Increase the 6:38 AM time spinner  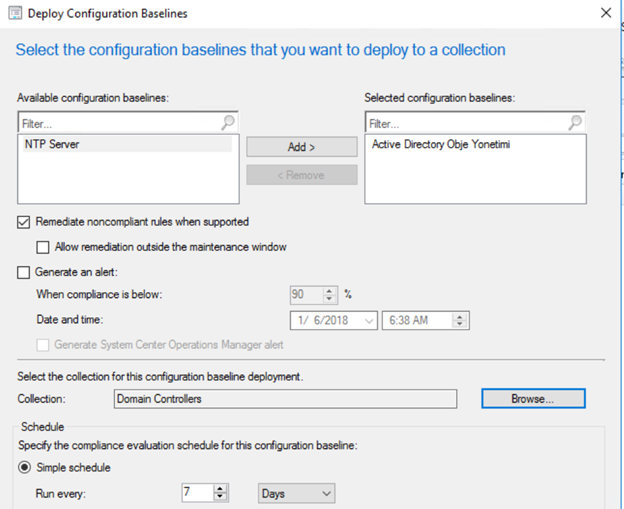pos(460,317)
